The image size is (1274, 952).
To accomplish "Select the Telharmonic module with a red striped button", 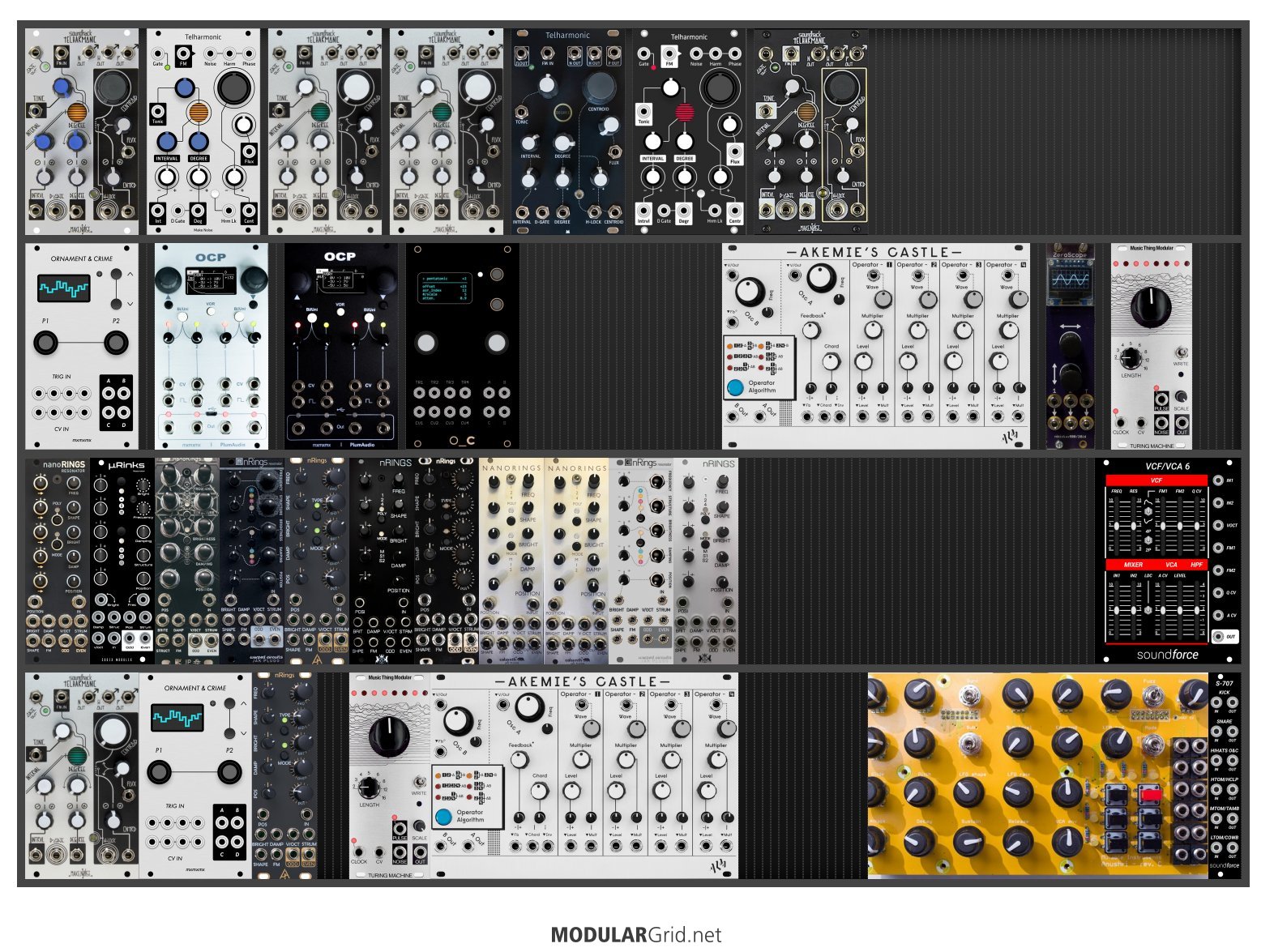I will (x=690, y=131).
